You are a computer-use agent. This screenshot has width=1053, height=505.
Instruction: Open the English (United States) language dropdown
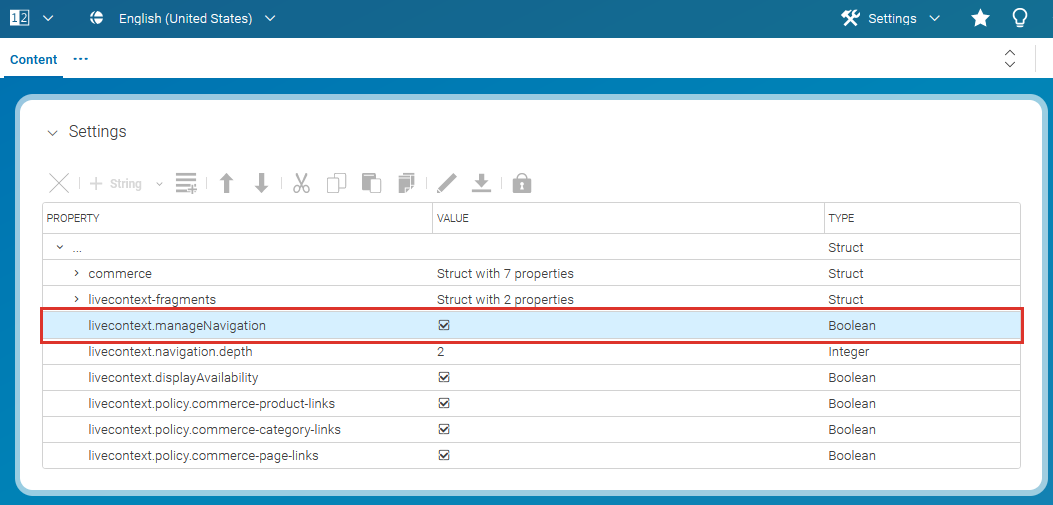(270, 19)
